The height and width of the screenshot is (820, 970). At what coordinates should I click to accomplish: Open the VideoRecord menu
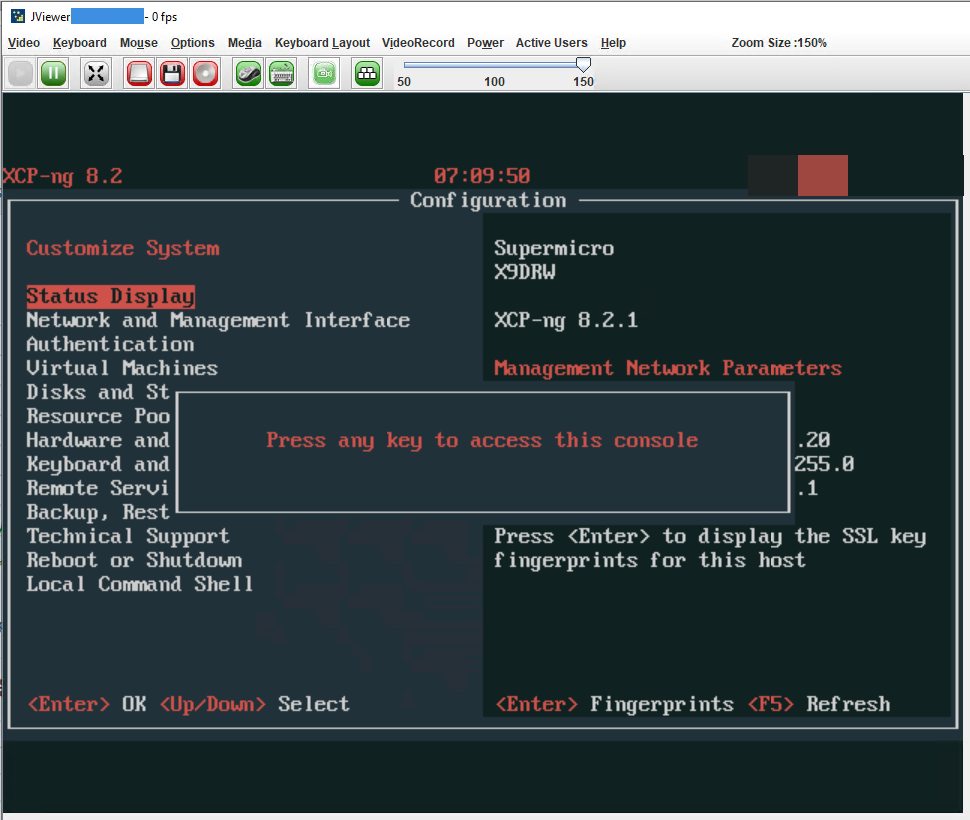click(x=418, y=43)
